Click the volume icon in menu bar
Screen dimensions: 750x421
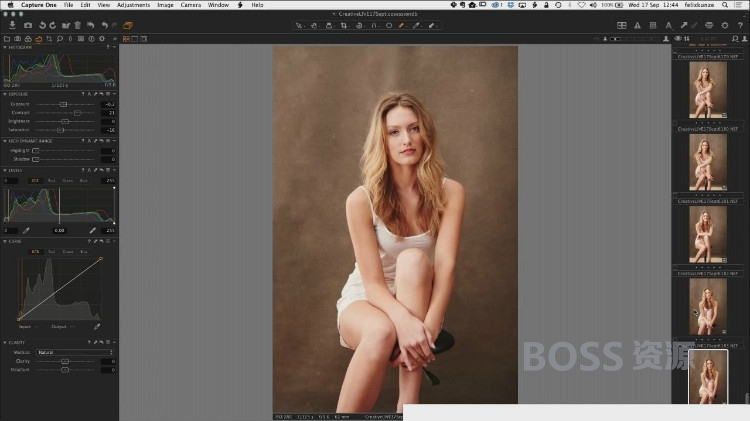pyautogui.click(x=593, y=5)
